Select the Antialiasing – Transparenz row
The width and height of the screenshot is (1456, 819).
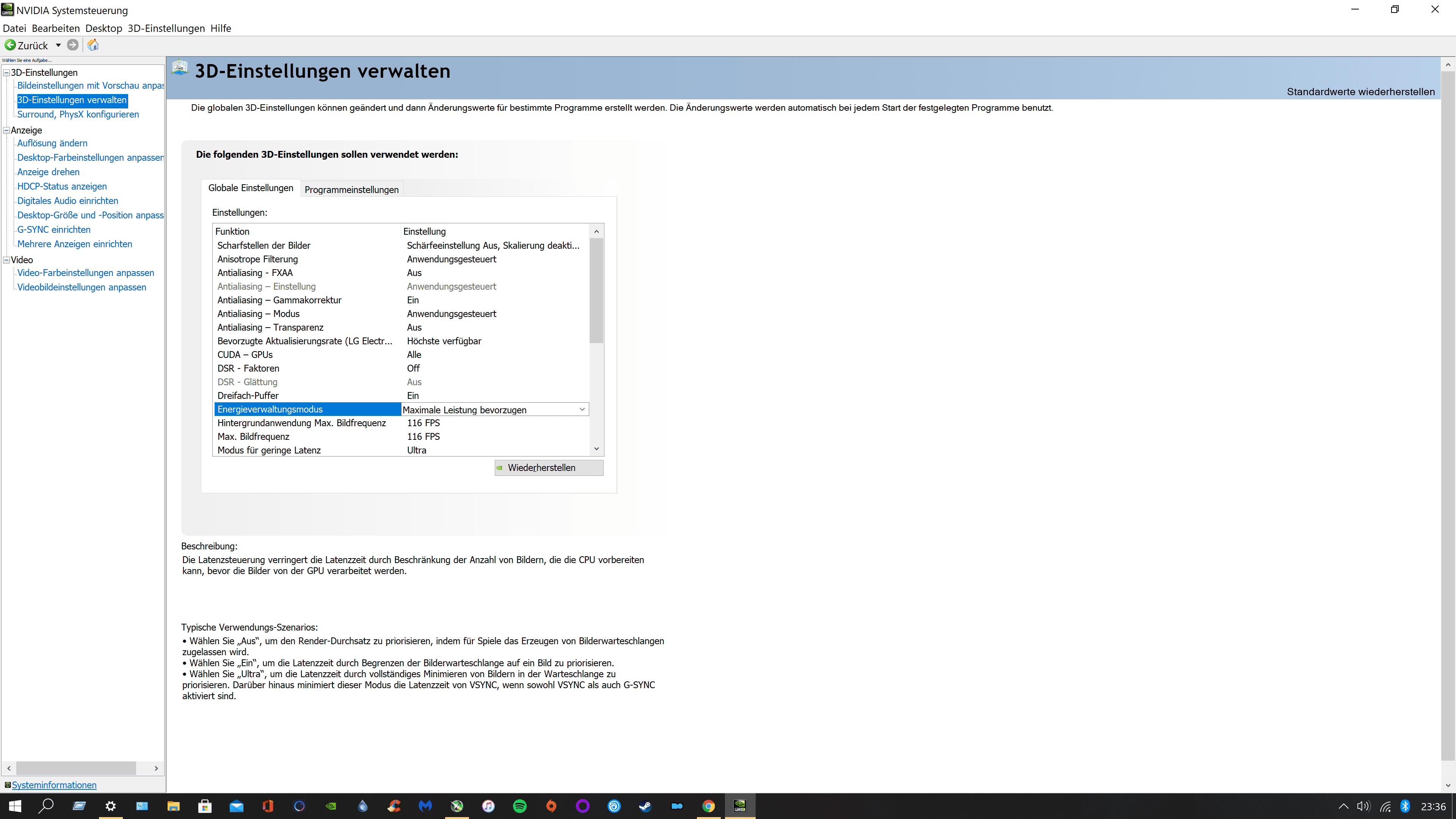[401, 327]
